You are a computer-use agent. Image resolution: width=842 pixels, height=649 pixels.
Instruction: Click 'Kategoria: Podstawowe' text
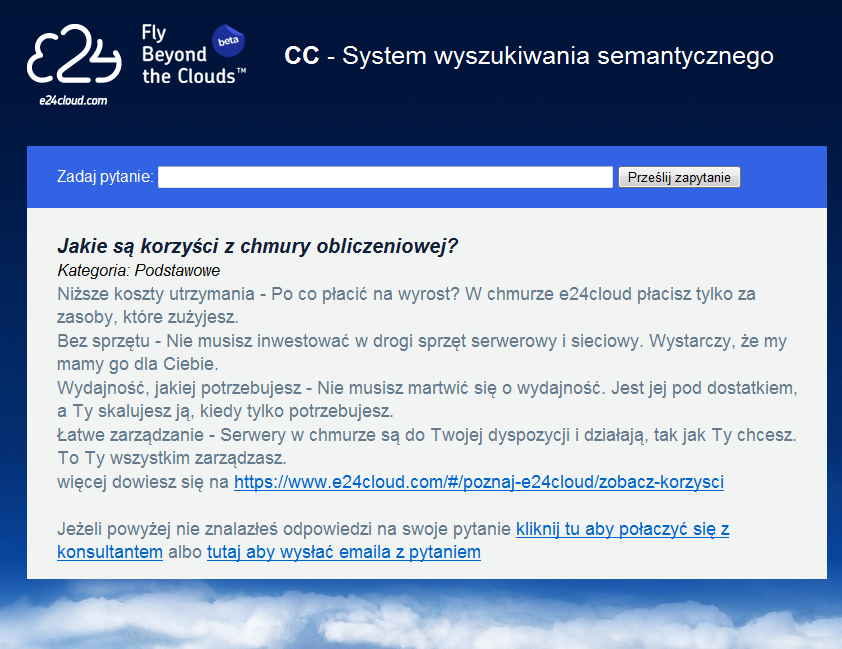click(139, 270)
